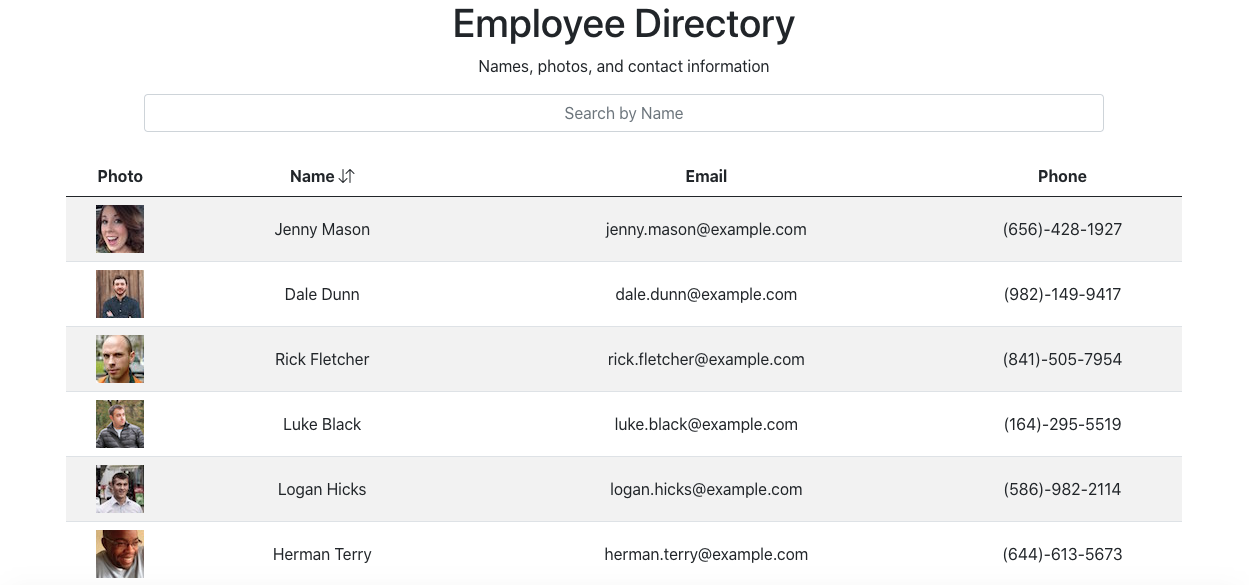Screen dimensions: 1249x585
Task: Click Luke Black's profile photo
Action: click(120, 424)
